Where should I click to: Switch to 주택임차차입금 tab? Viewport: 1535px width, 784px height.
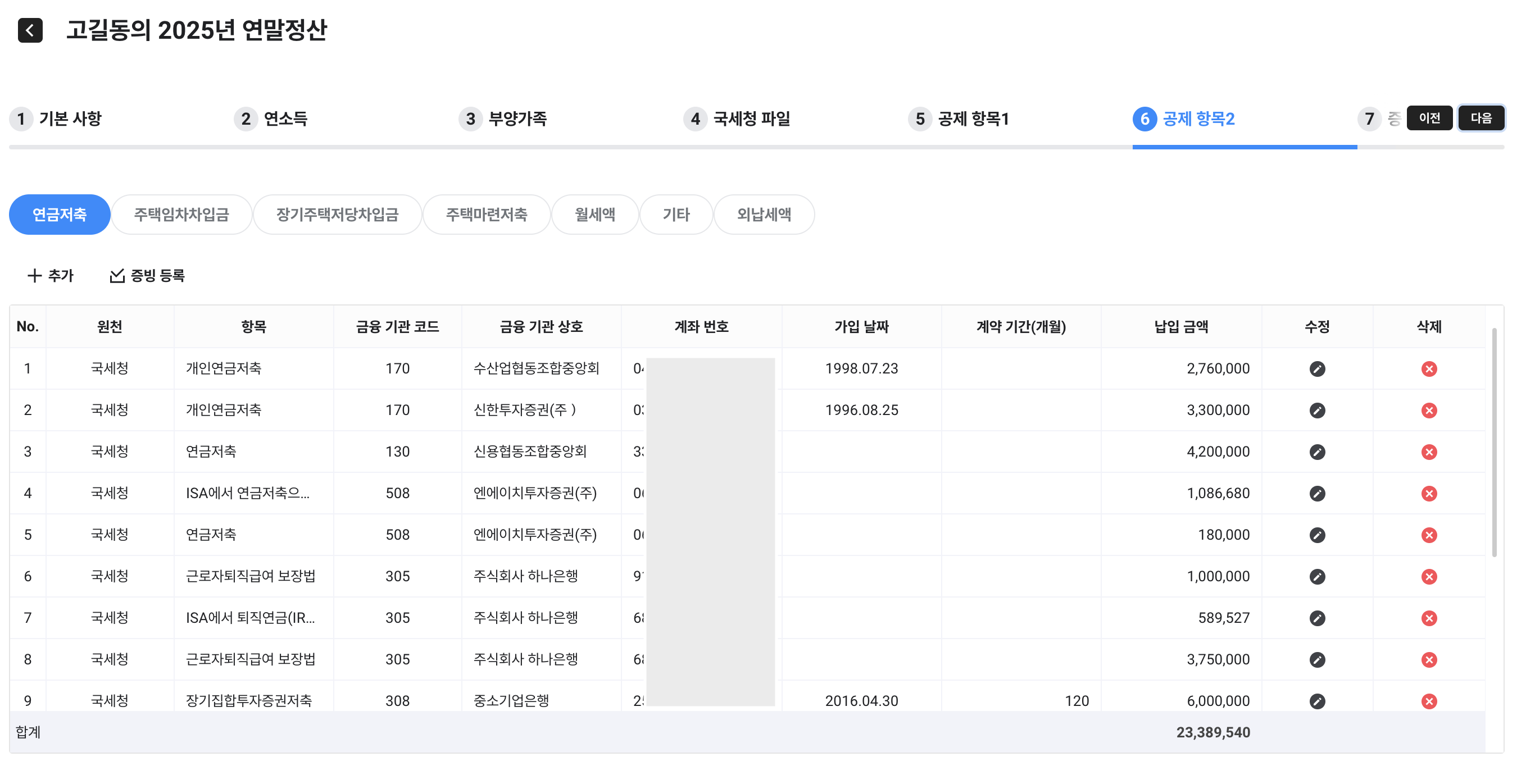(181, 215)
